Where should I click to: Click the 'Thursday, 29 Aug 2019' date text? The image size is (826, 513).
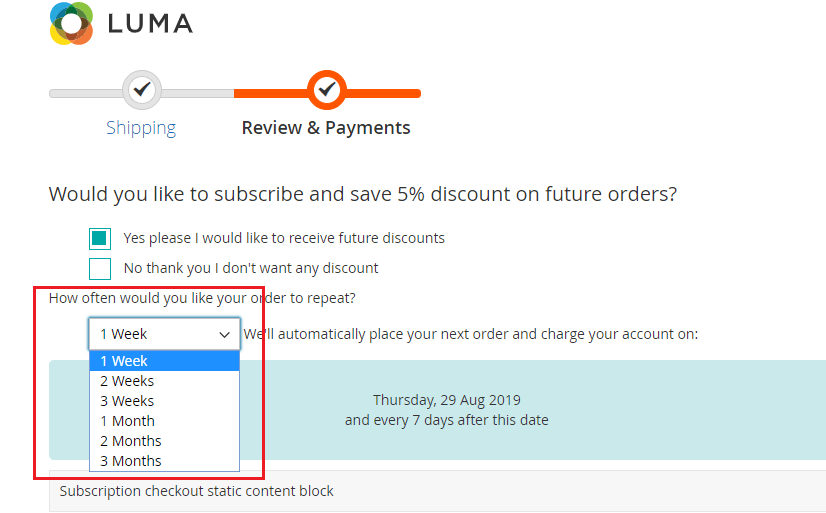pos(446,400)
